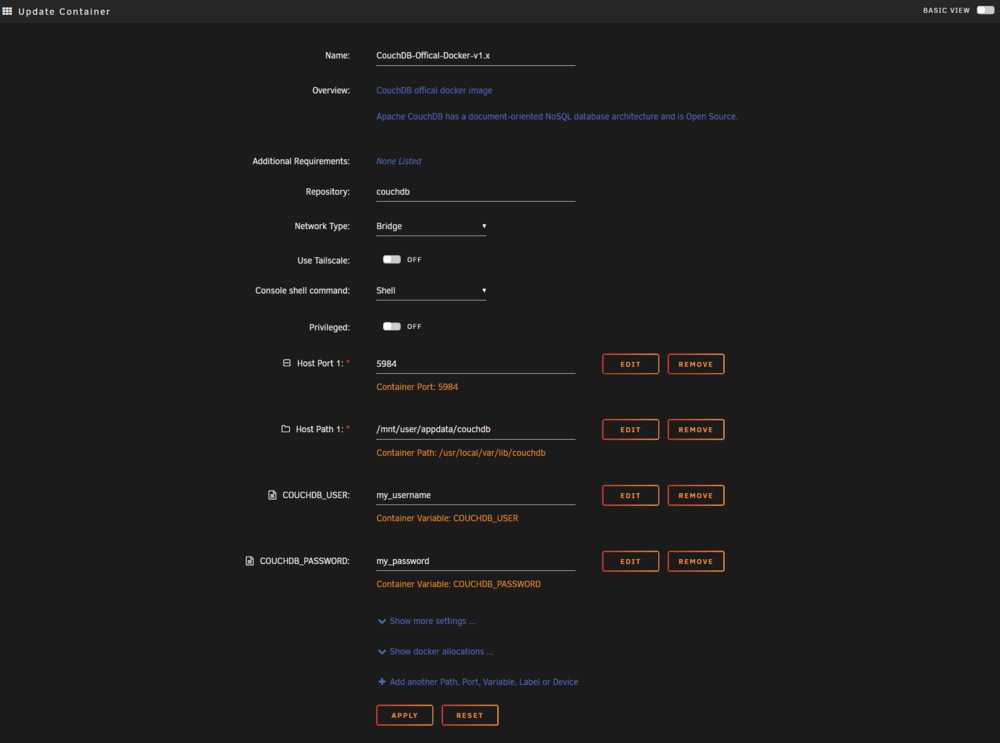
Task: Toggle the Basic View switch
Action: coord(985,10)
